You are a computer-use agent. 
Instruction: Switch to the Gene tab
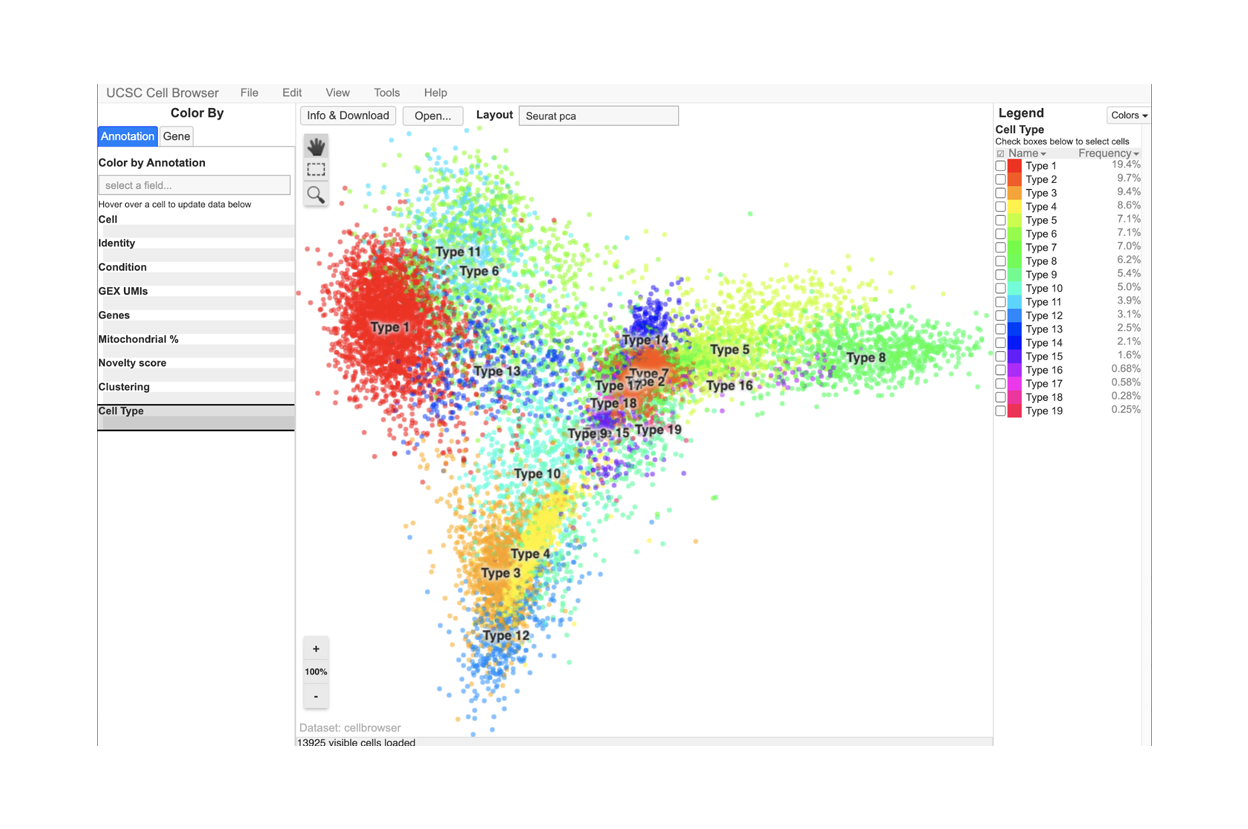click(x=177, y=136)
